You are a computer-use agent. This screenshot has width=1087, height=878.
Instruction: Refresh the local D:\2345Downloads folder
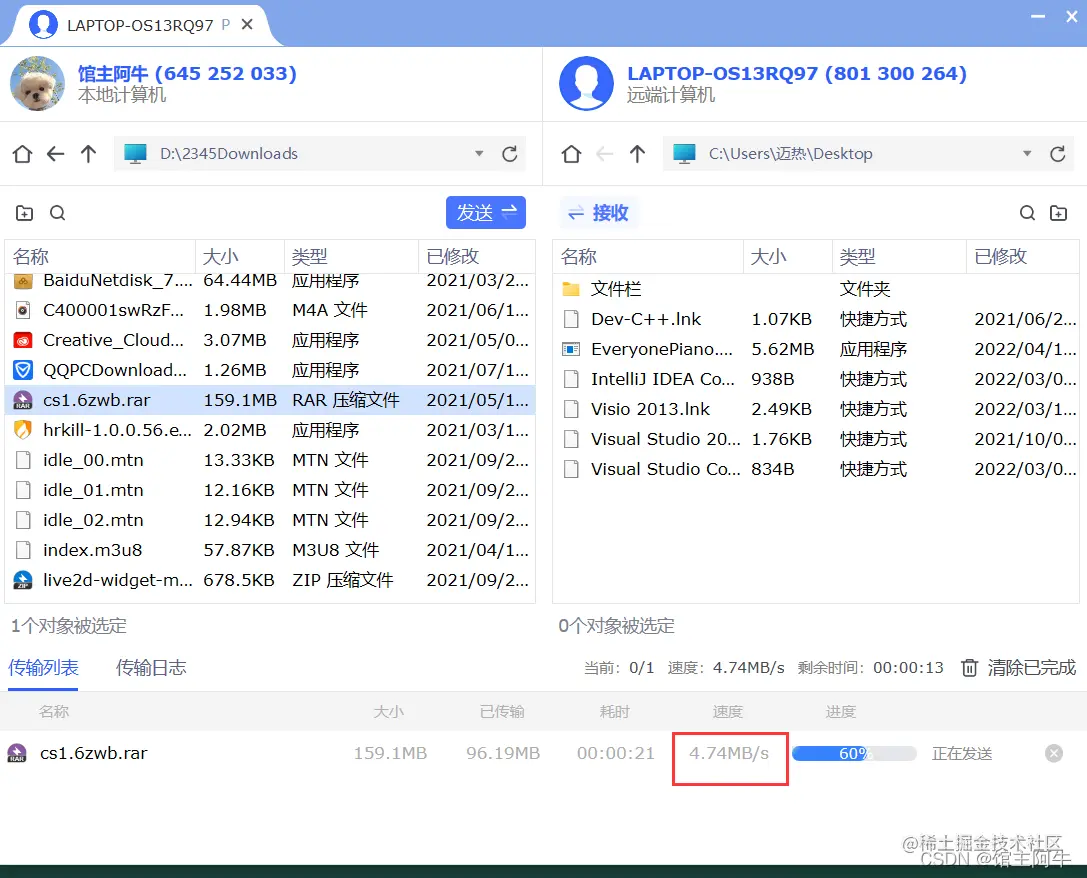(x=510, y=154)
